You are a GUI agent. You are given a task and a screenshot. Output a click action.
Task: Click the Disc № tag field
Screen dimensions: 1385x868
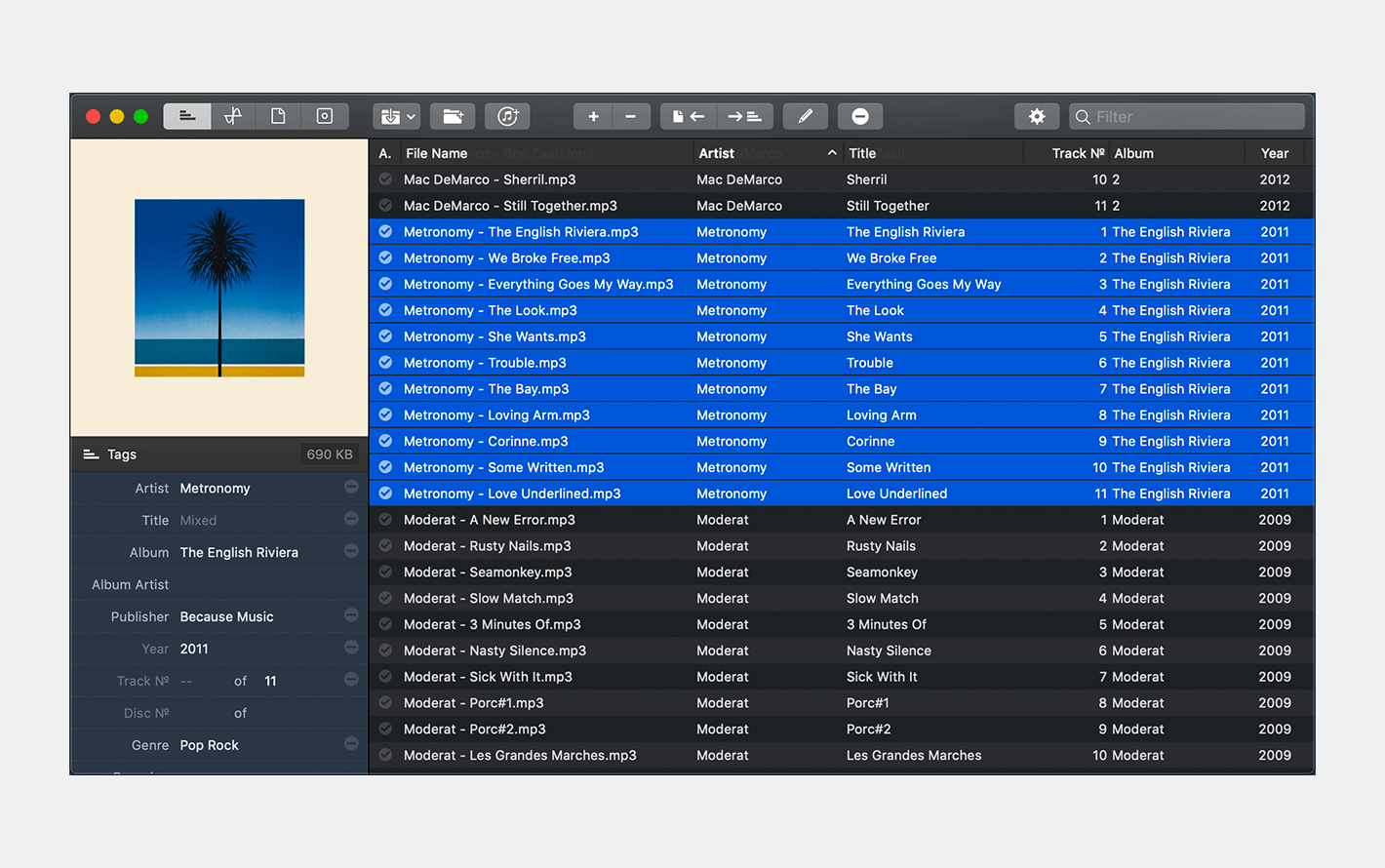202,713
